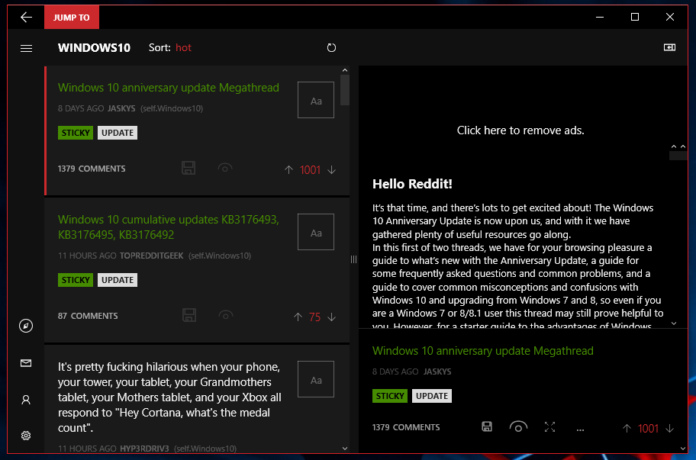Image resolution: width=696 pixels, height=460 pixels.
Task: Change sort order from hot
Action: coord(183,48)
